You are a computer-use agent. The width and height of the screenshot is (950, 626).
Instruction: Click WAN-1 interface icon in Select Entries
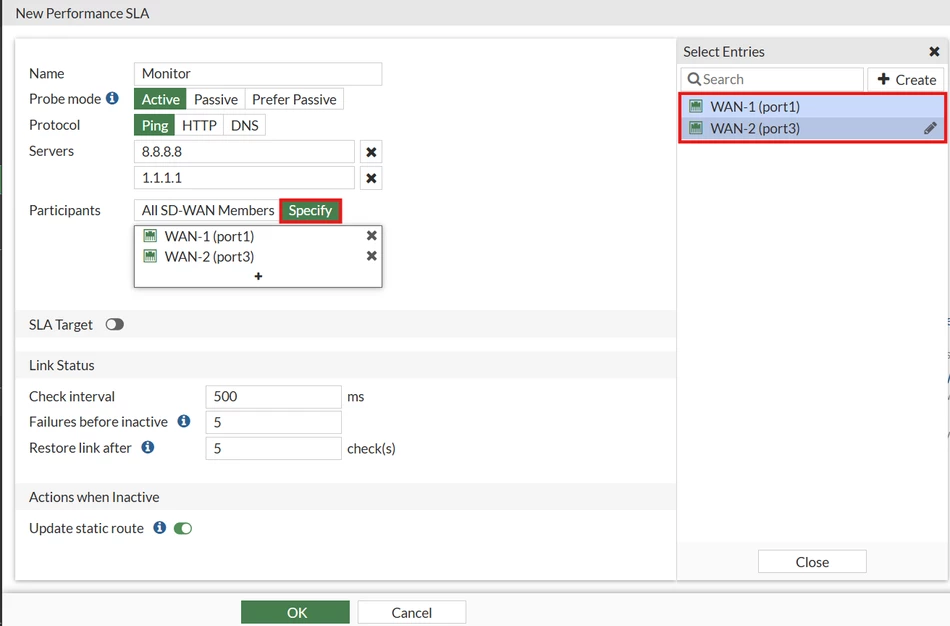pyautogui.click(x=696, y=107)
